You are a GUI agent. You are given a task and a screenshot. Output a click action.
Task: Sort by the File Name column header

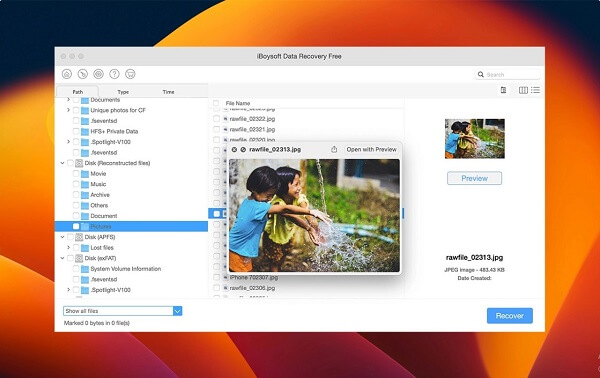click(x=238, y=103)
